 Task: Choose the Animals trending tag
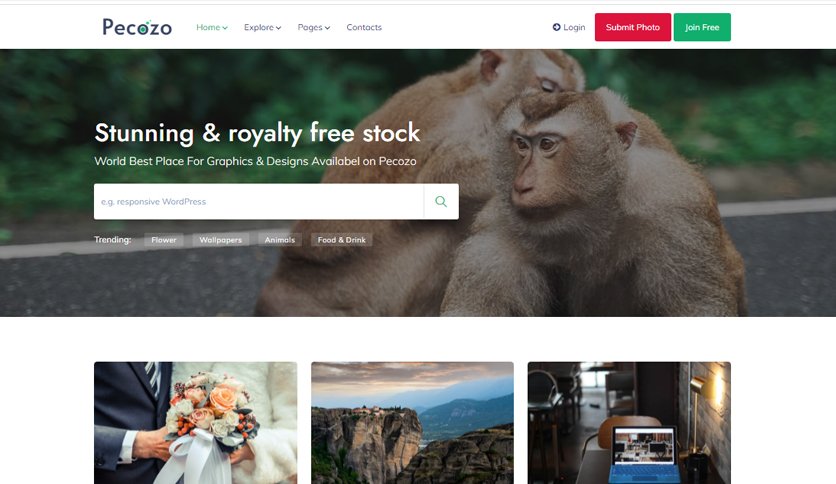point(280,240)
